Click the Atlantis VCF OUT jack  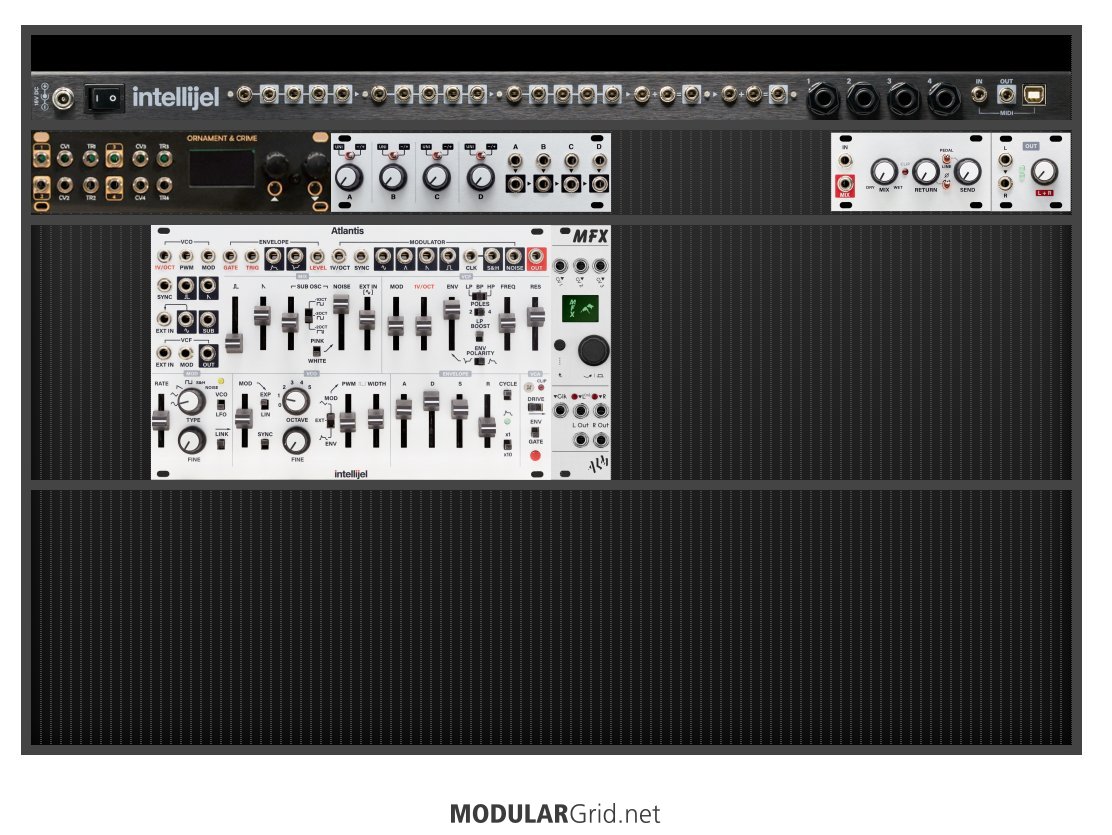tap(208, 353)
